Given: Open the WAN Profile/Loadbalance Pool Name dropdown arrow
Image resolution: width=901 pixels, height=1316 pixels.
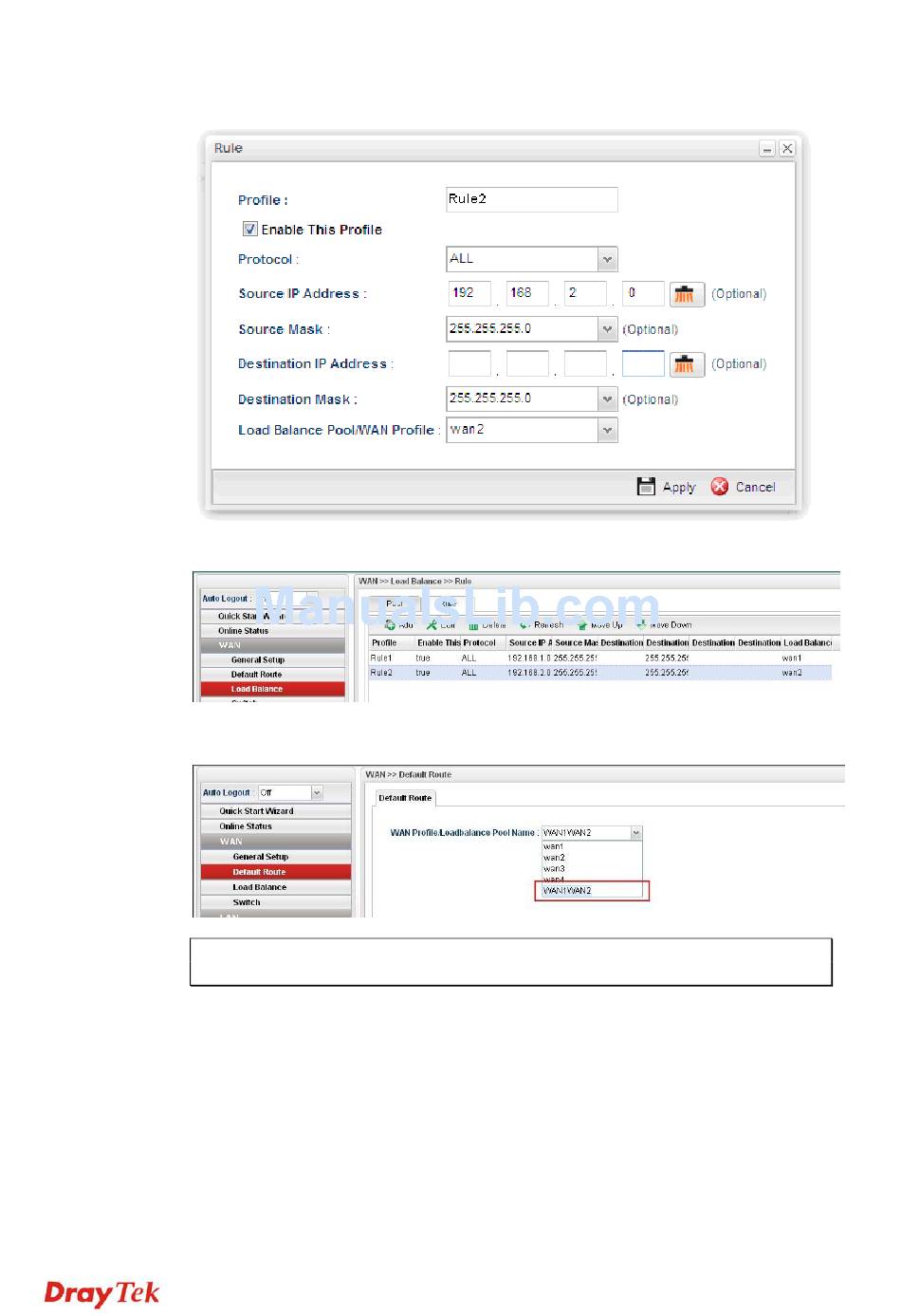Looking at the screenshot, I should tap(636, 833).
